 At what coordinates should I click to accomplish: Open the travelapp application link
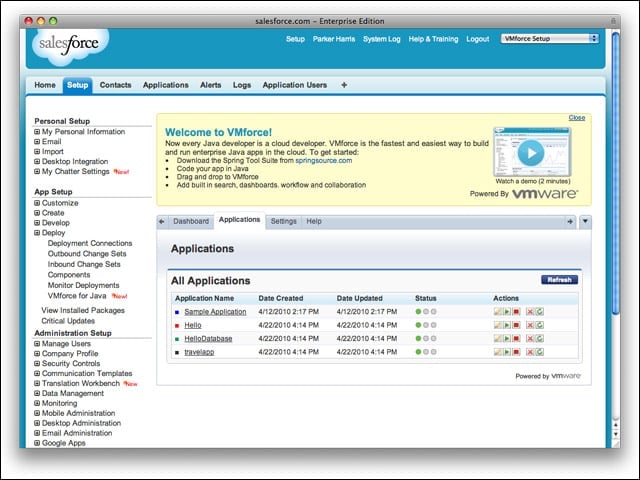point(199,352)
